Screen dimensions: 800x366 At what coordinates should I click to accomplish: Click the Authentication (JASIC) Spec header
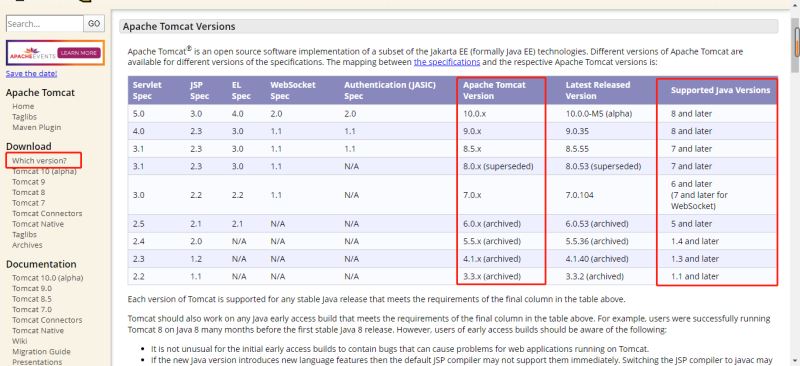(390, 90)
